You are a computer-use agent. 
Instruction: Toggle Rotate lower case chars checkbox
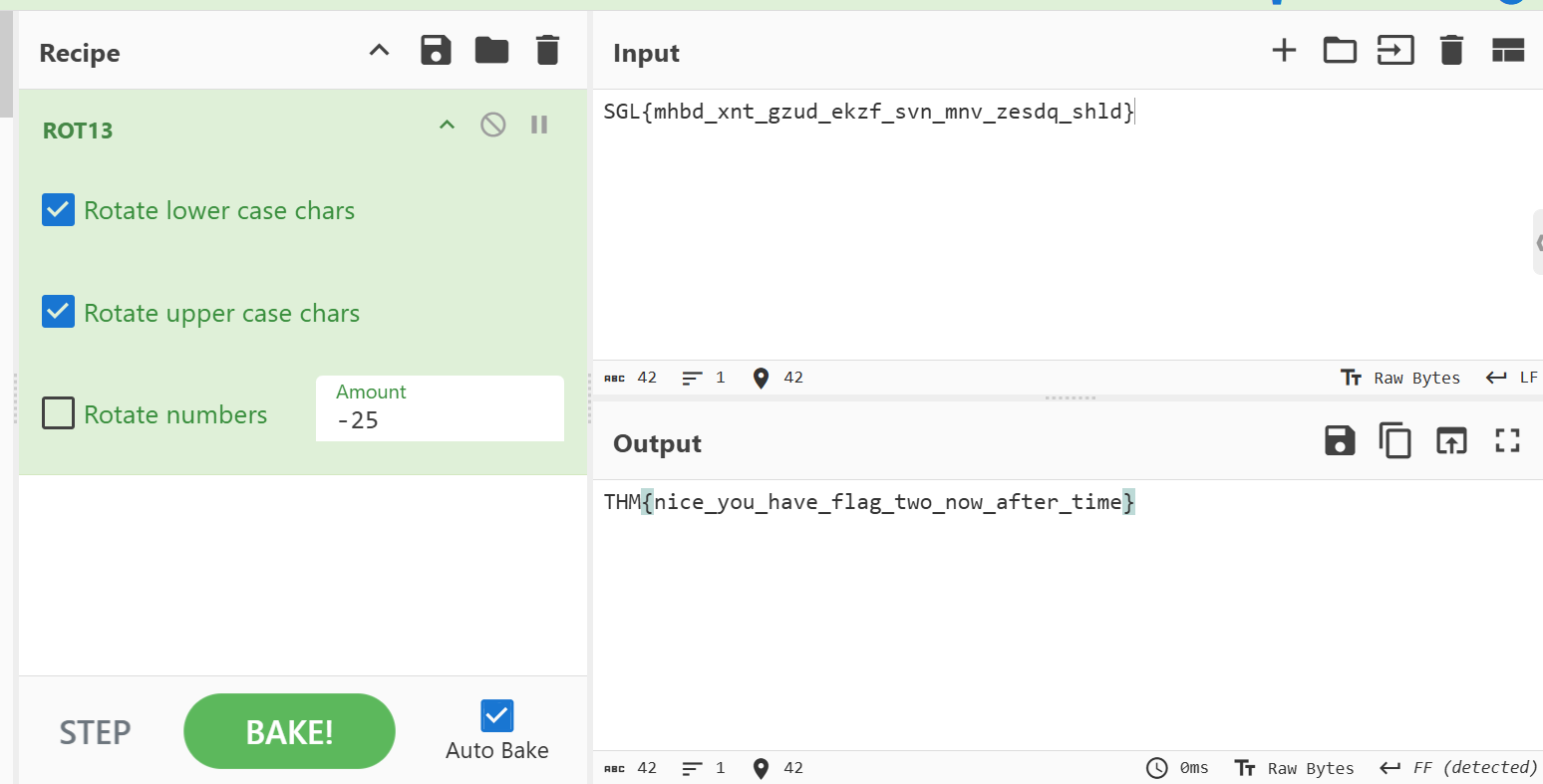(58, 210)
